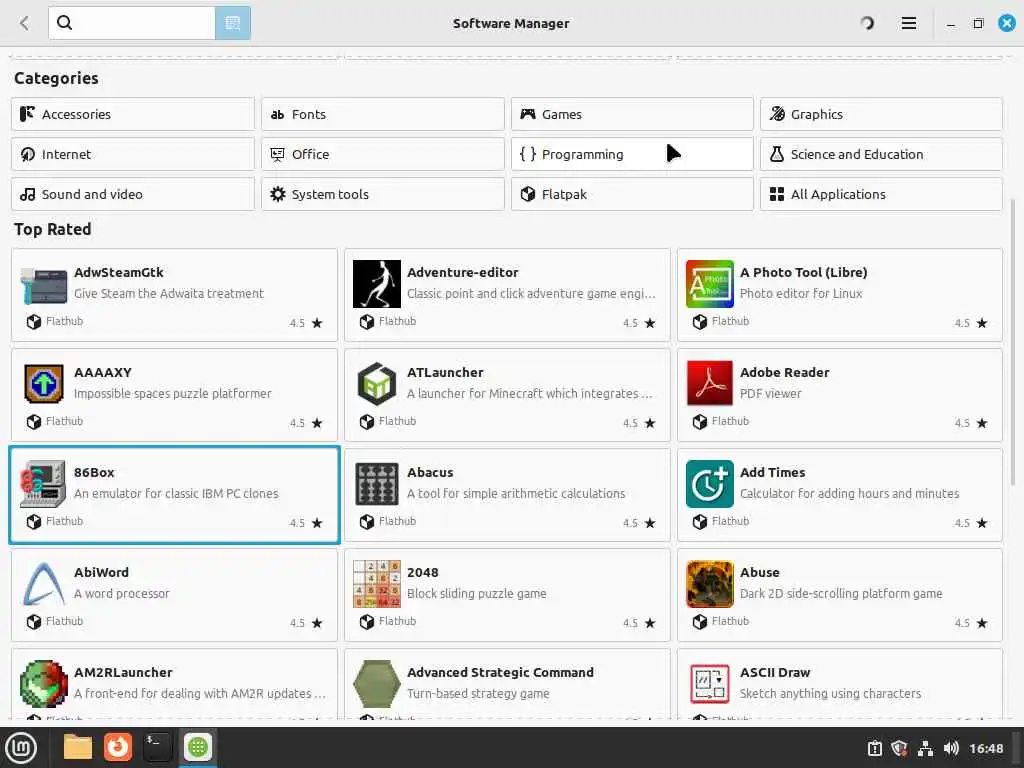Image resolution: width=1024 pixels, height=768 pixels.
Task: Select the ASCII Draw title text
Action: pyautogui.click(x=775, y=672)
